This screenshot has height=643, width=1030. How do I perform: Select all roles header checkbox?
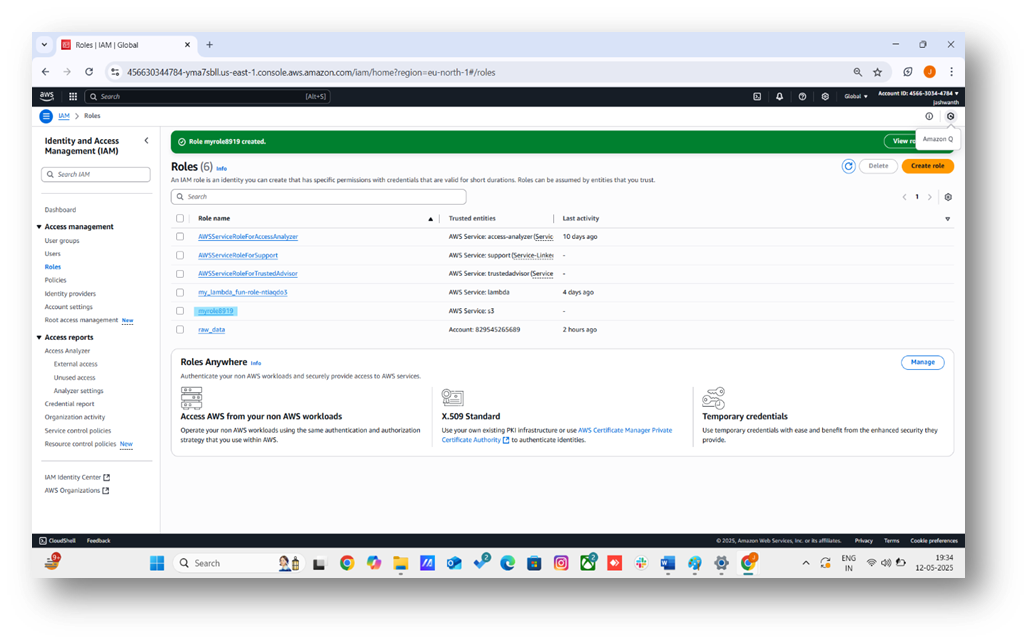click(x=180, y=219)
